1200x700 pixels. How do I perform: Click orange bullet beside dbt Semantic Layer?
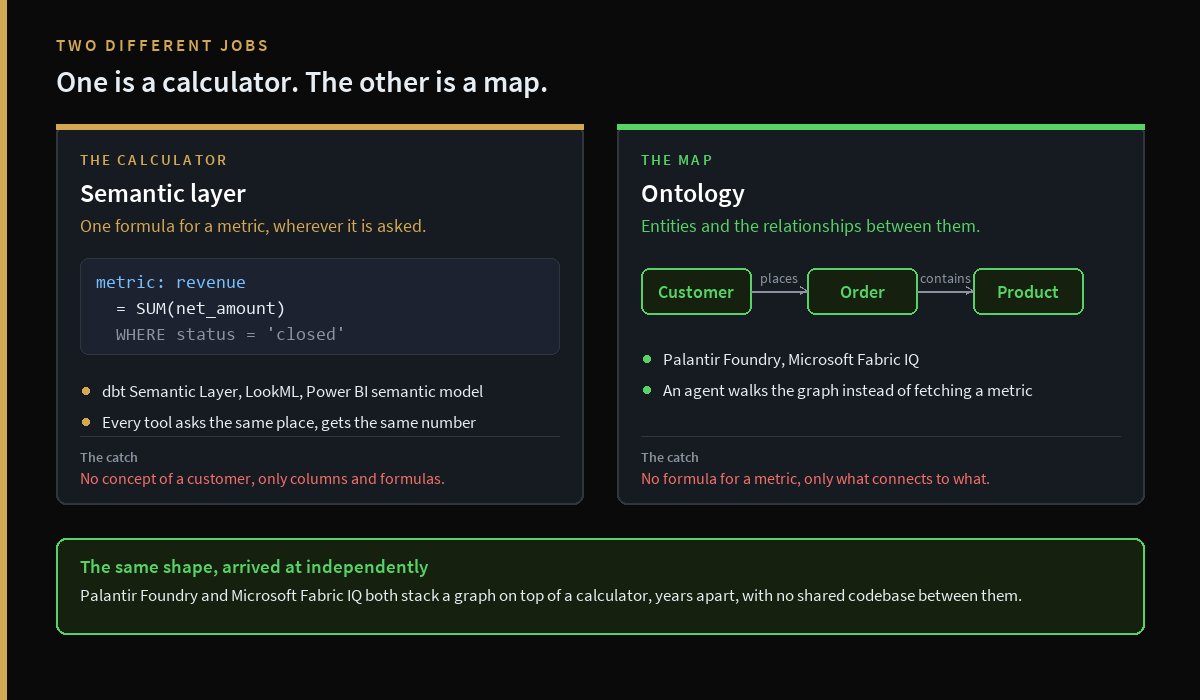coord(86,391)
